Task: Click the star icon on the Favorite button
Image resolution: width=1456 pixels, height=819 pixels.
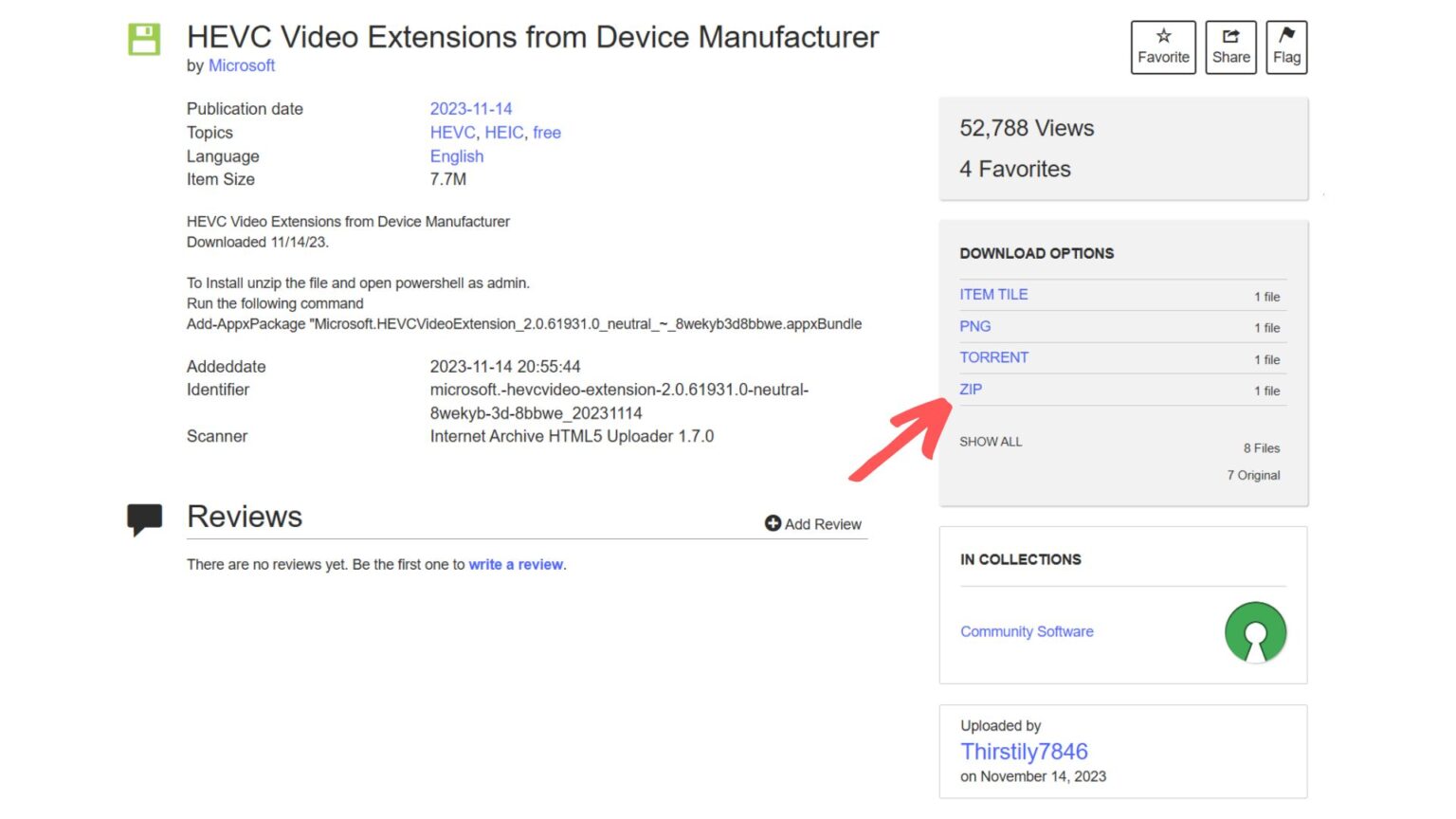Action: [x=1163, y=34]
